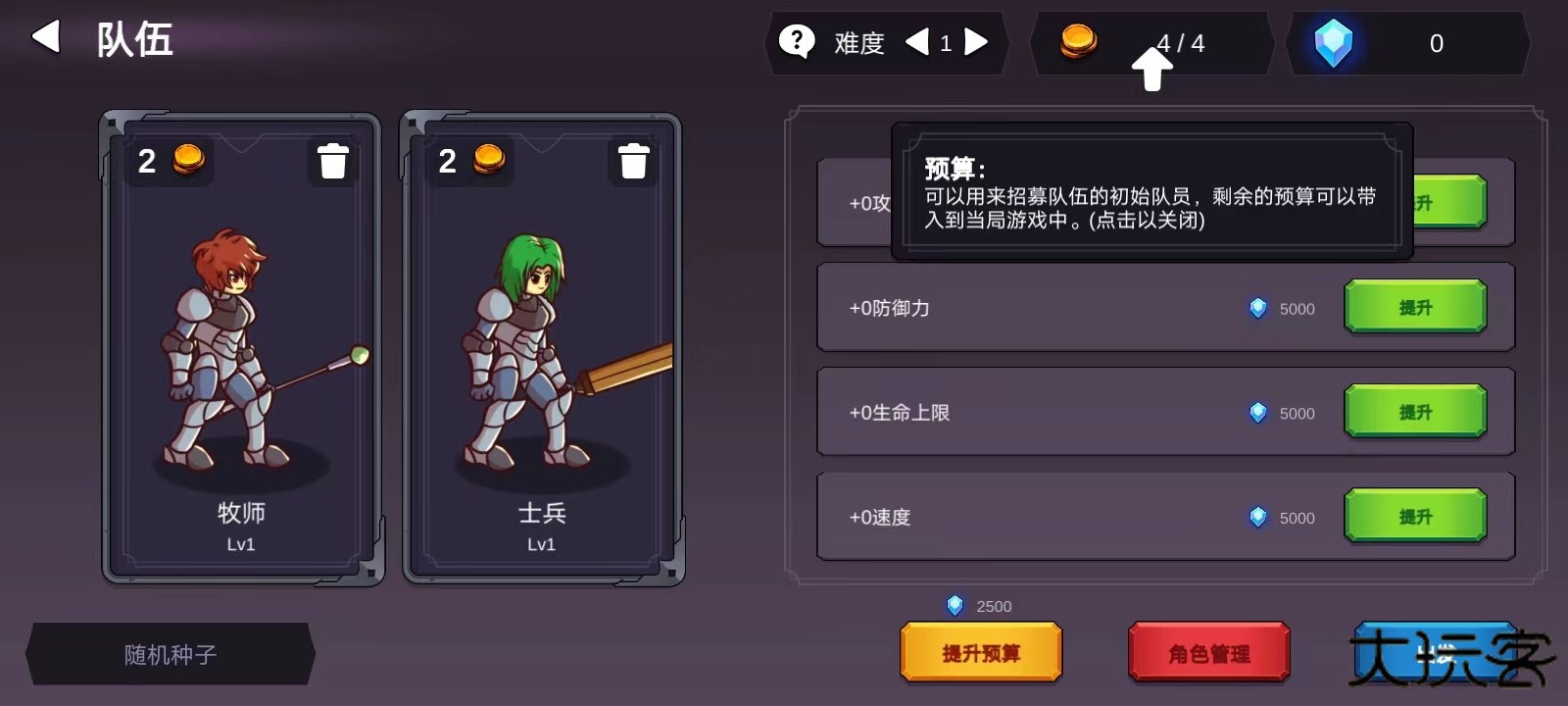Tap the gold coin budget icon

pyautogui.click(x=1078, y=41)
